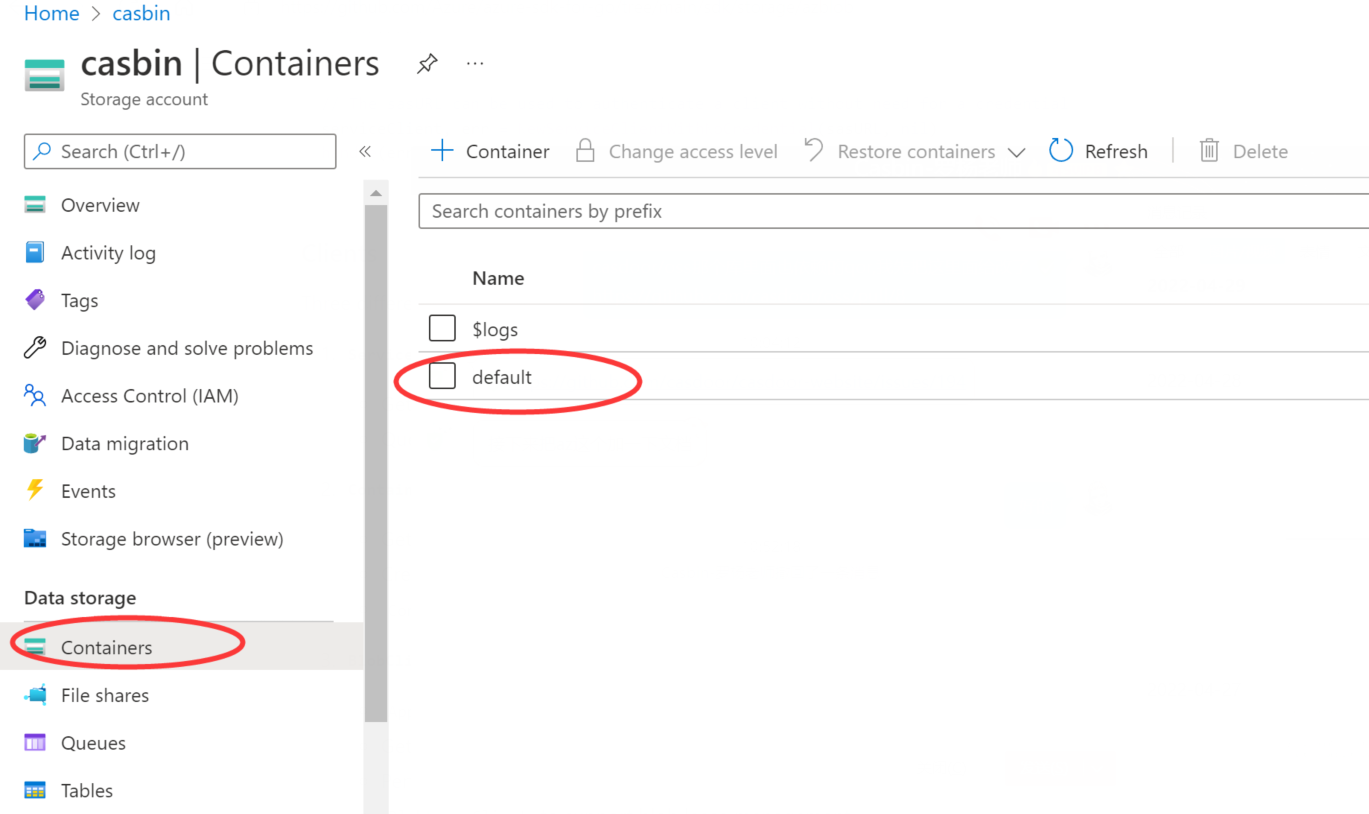Navigate to Home via the breadcrumb
This screenshot has width=1369, height=814.
tap(51, 13)
